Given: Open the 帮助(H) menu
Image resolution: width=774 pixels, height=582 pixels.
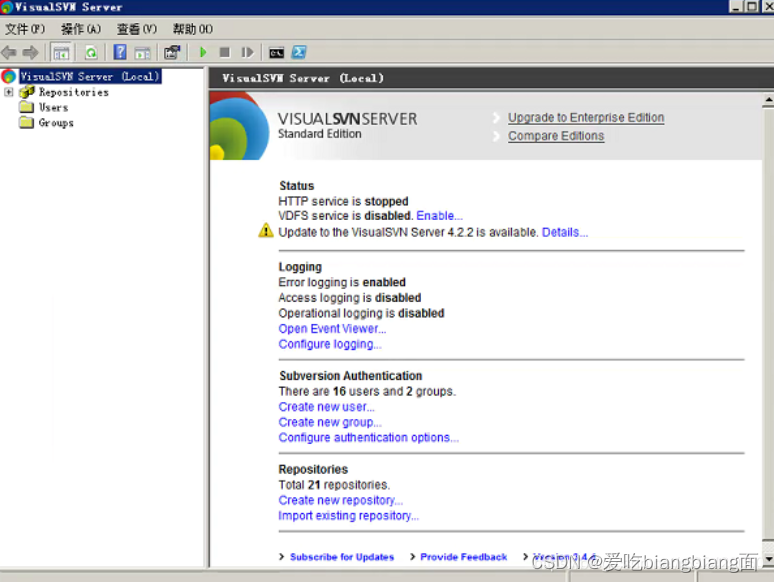Looking at the screenshot, I should [x=193, y=29].
